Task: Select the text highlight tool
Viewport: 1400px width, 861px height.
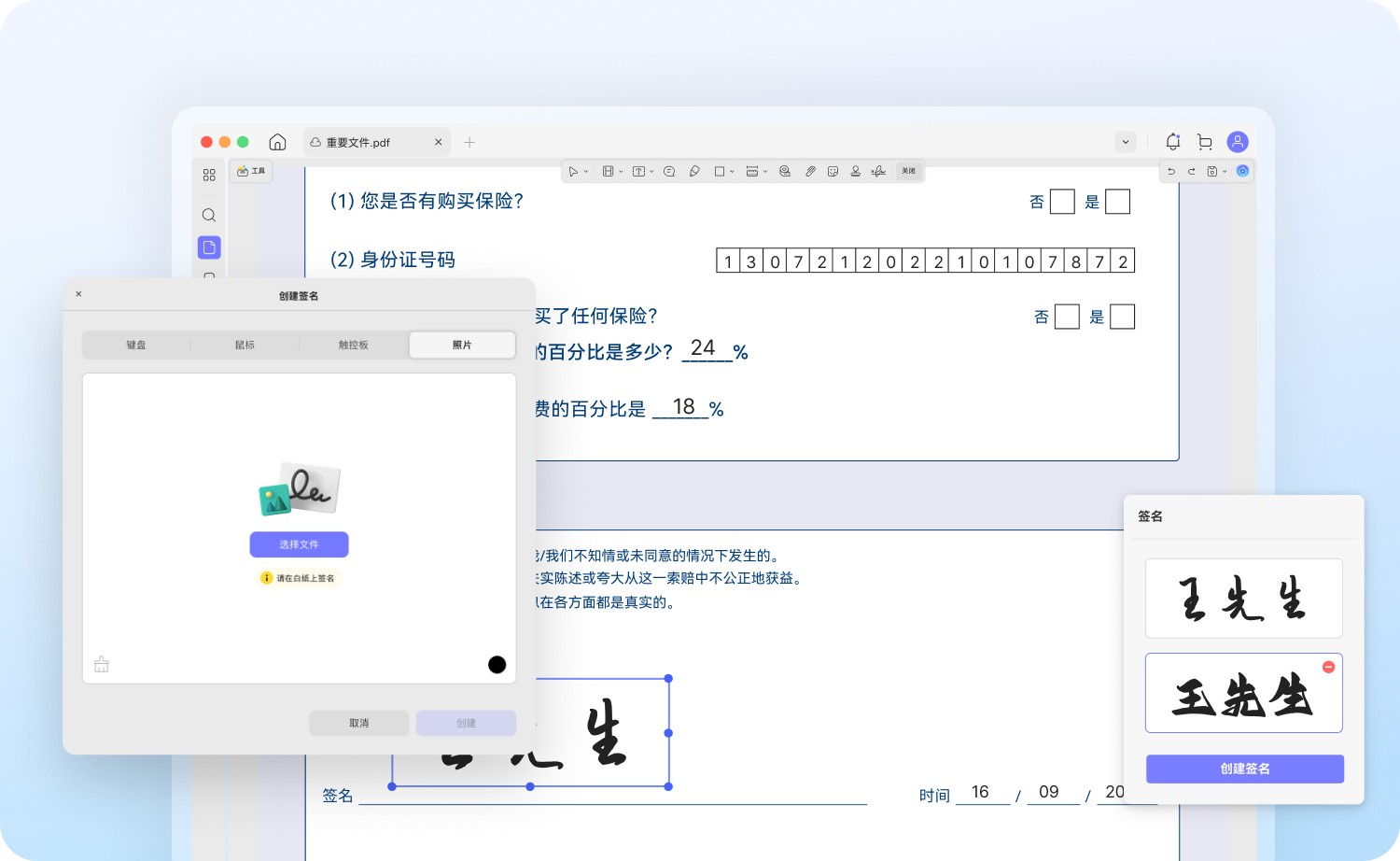Action: coord(608,171)
